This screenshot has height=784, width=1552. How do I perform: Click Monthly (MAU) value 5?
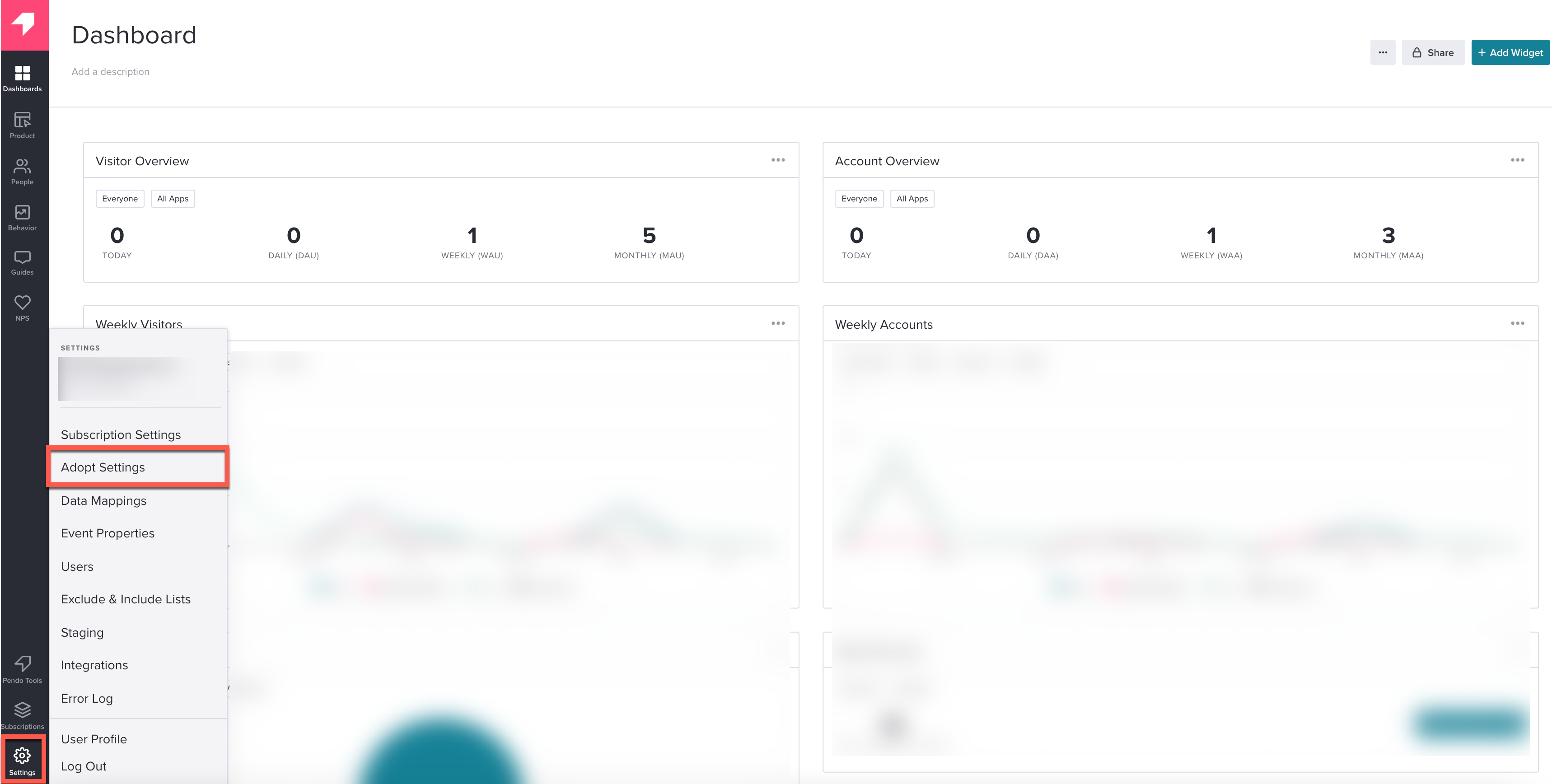[649, 235]
